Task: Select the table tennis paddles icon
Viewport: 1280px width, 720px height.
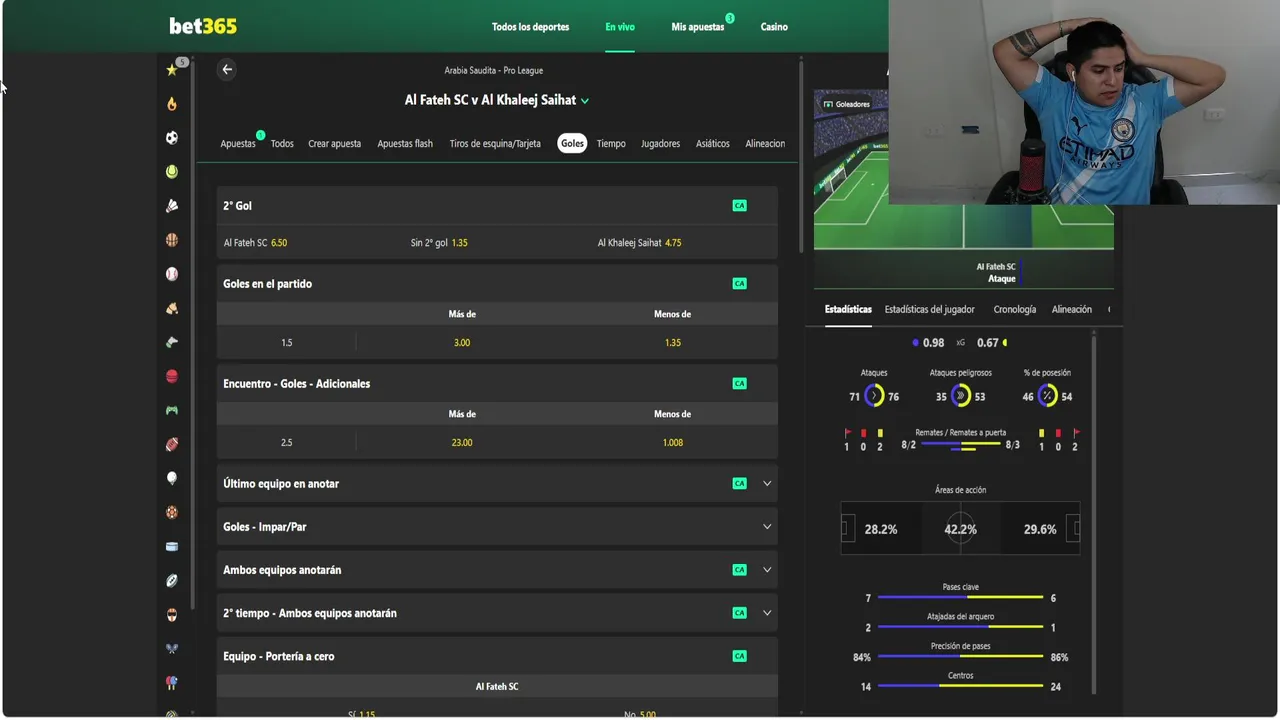Action: tap(172, 682)
